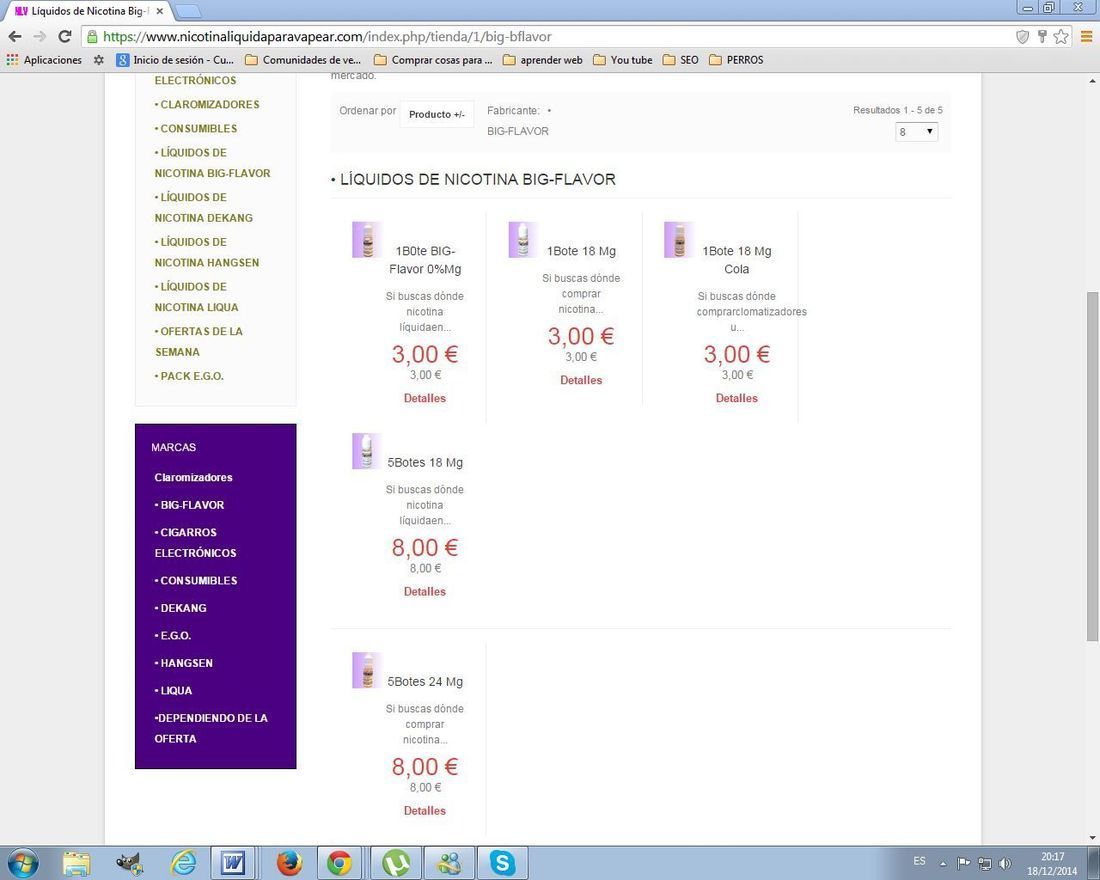The image size is (1100, 880).
Task: Open GIMP from the taskbar
Action: pos(130,863)
